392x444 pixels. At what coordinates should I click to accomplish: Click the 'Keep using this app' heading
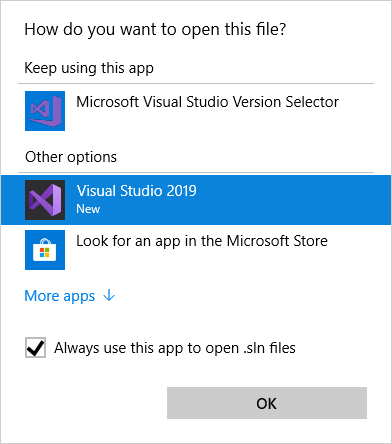point(89,68)
